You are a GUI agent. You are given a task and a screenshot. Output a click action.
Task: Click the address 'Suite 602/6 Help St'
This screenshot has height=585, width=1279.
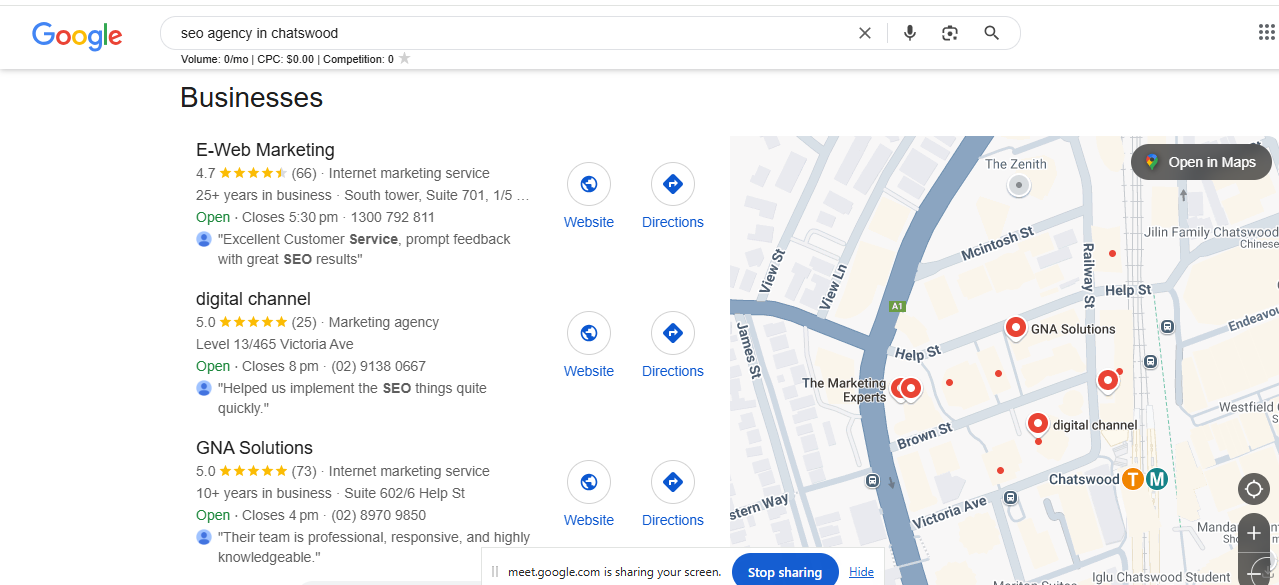pos(405,493)
